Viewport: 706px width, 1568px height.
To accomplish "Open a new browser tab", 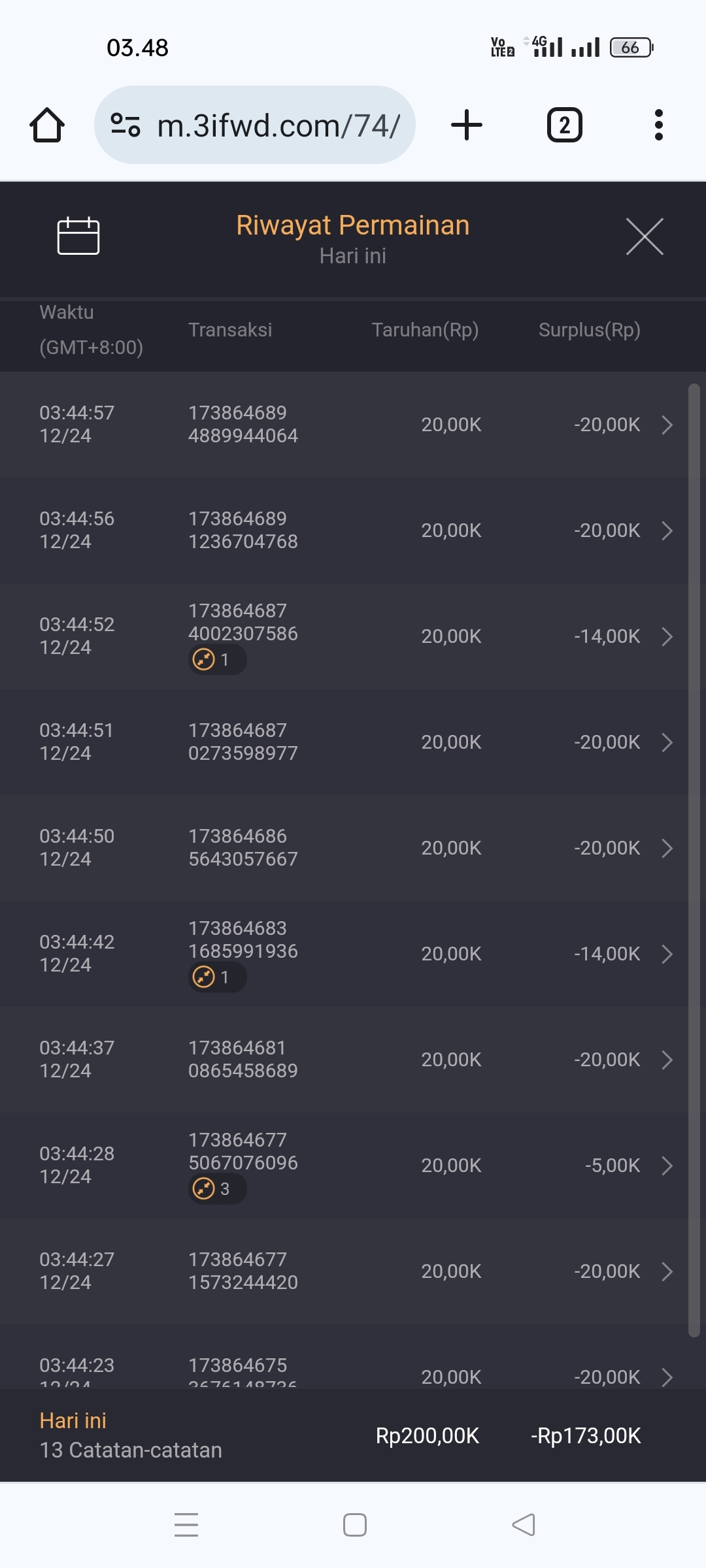I will click(x=467, y=125).
